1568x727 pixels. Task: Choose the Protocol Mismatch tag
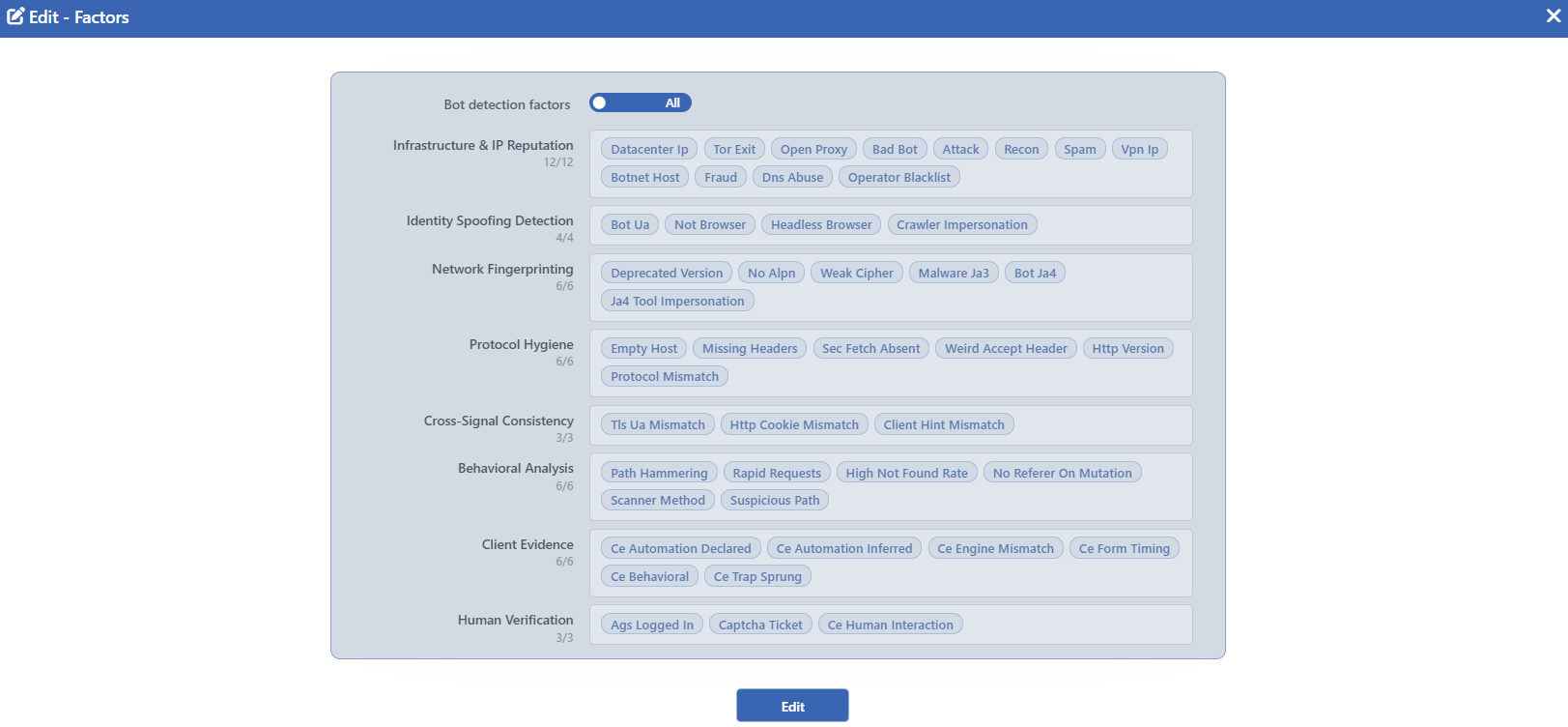(x=665, y=376)
